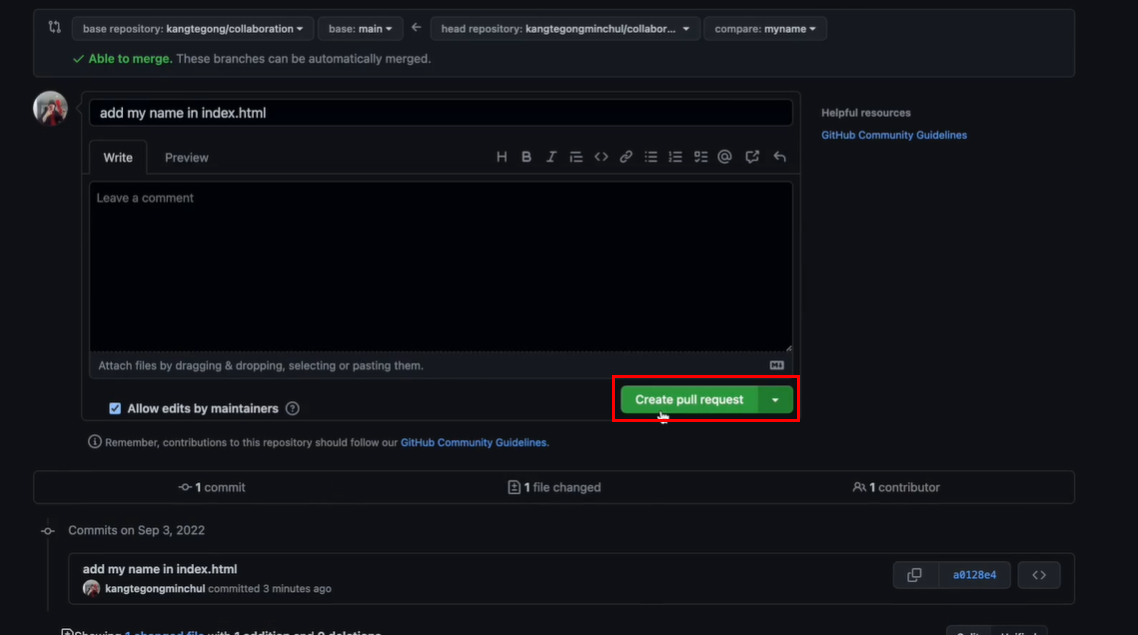Image resolution: width=1138 pixels, height=635 pixels.
Task: Insert code formatting
Action: point(601,157)
